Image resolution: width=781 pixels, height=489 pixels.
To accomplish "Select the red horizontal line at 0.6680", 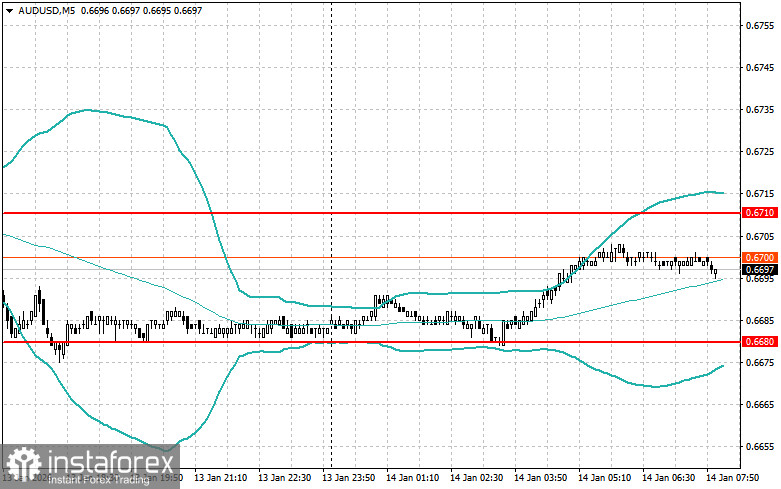I will (x=372, y=342).
